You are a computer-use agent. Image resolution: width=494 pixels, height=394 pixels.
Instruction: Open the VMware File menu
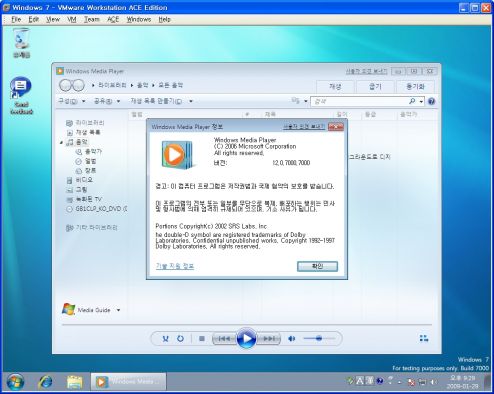pyautogui.click(x=16, y=19)
